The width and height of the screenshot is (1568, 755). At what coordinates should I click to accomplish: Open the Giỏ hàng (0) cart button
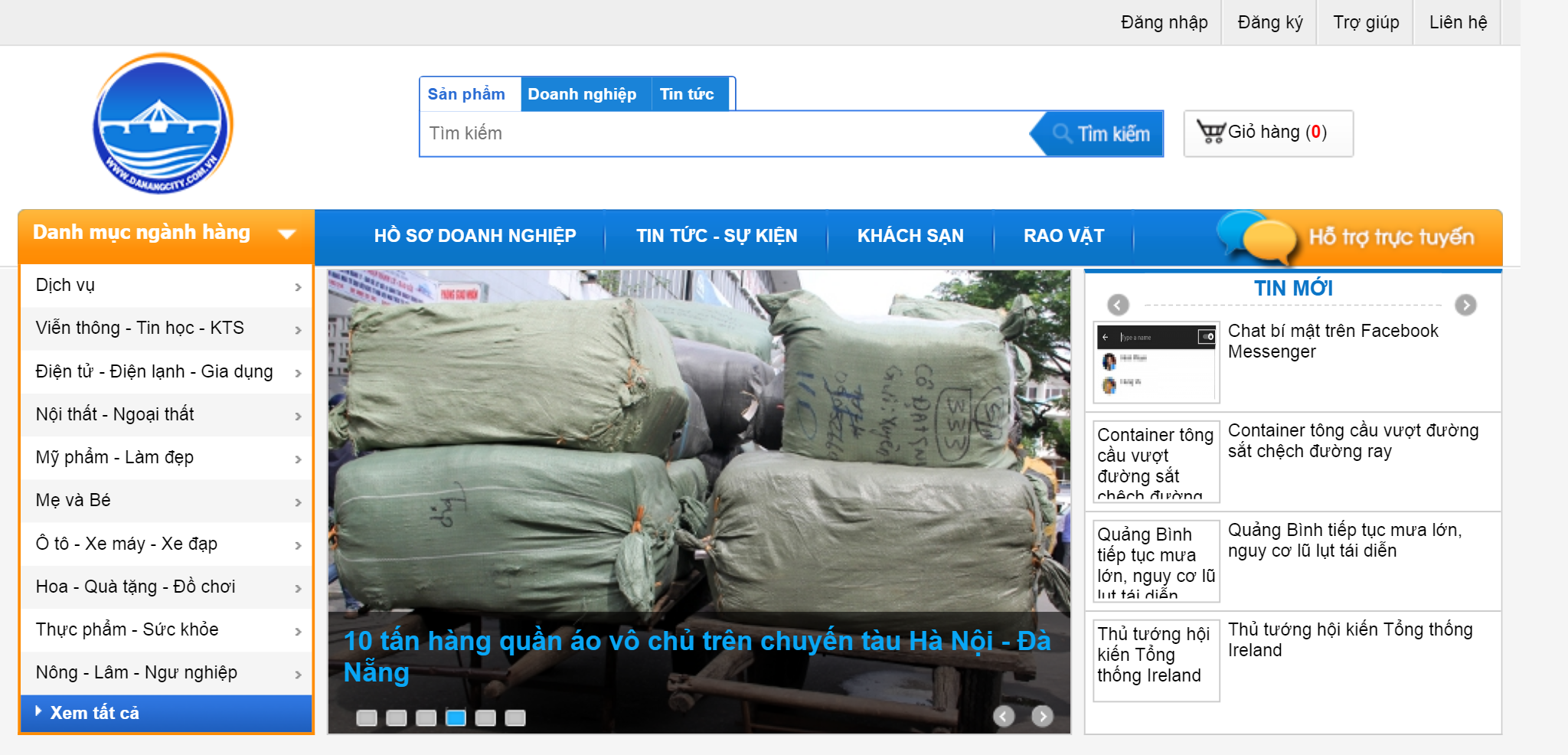pos(1269,133)
